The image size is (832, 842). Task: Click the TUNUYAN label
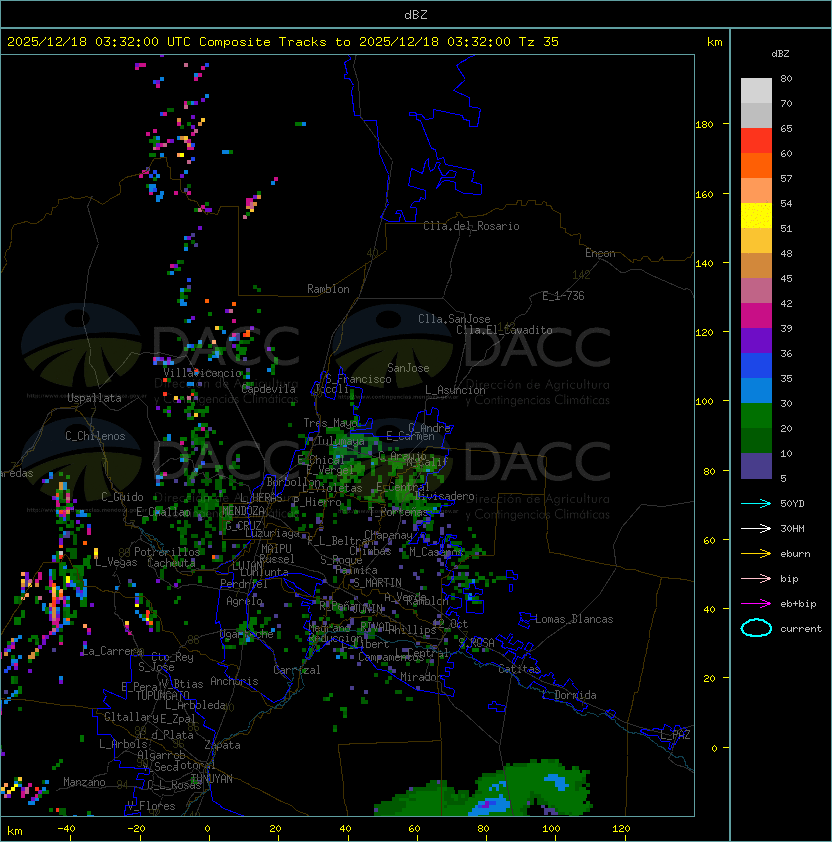coord(212,779)
